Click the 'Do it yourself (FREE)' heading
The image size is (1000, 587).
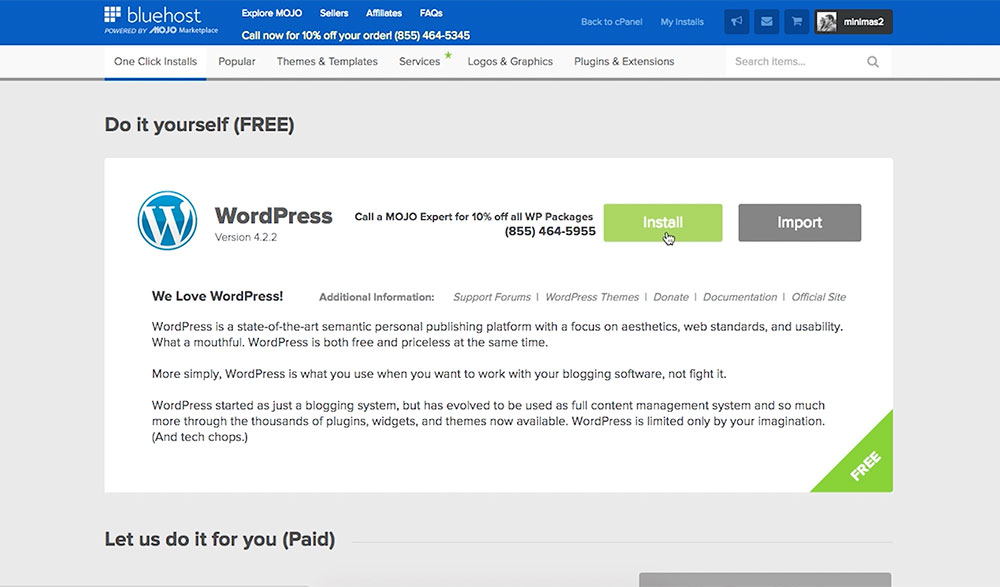(x=200, y=125)
